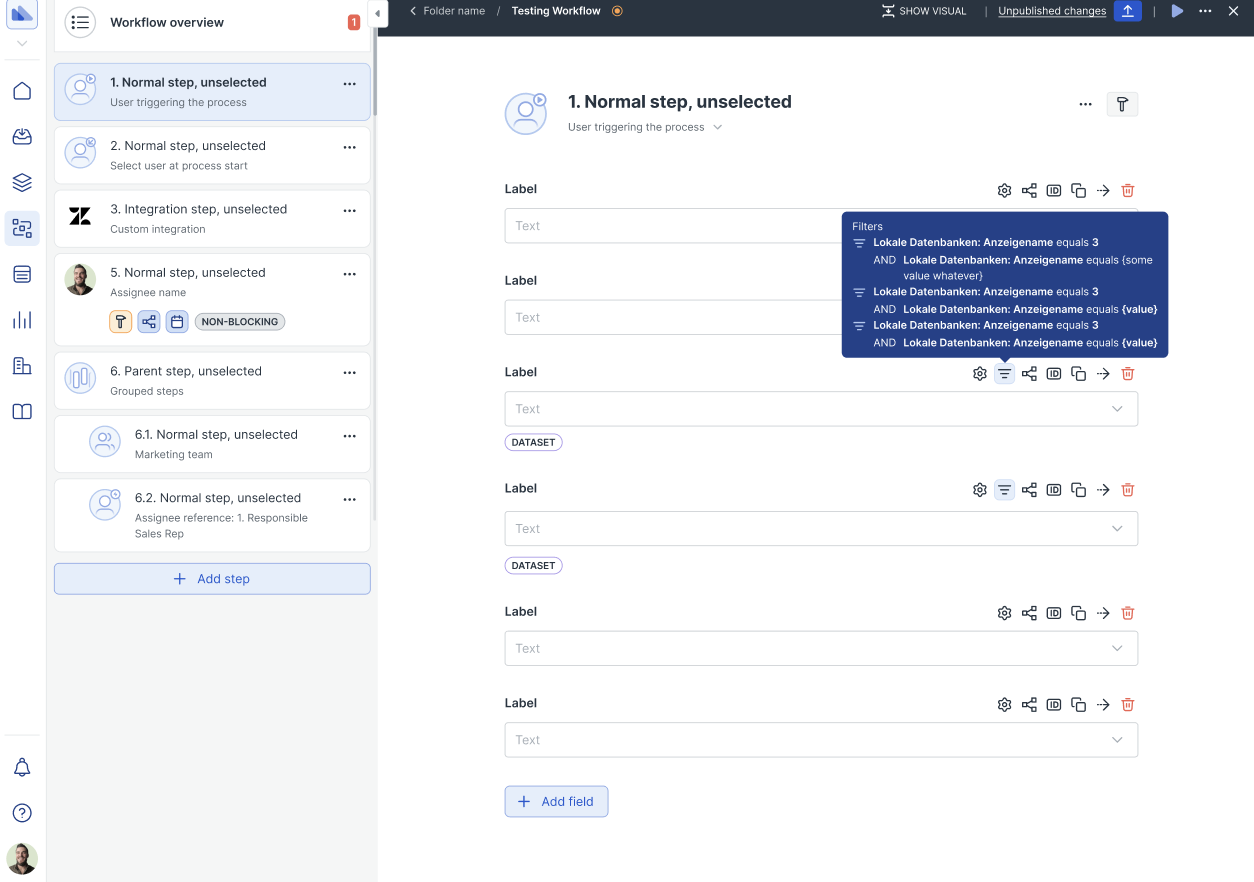The height and width of the screenshot is (882, 1254).
Task: Click the filter icon below the Filters tooltip
Action: (1004, 374)
